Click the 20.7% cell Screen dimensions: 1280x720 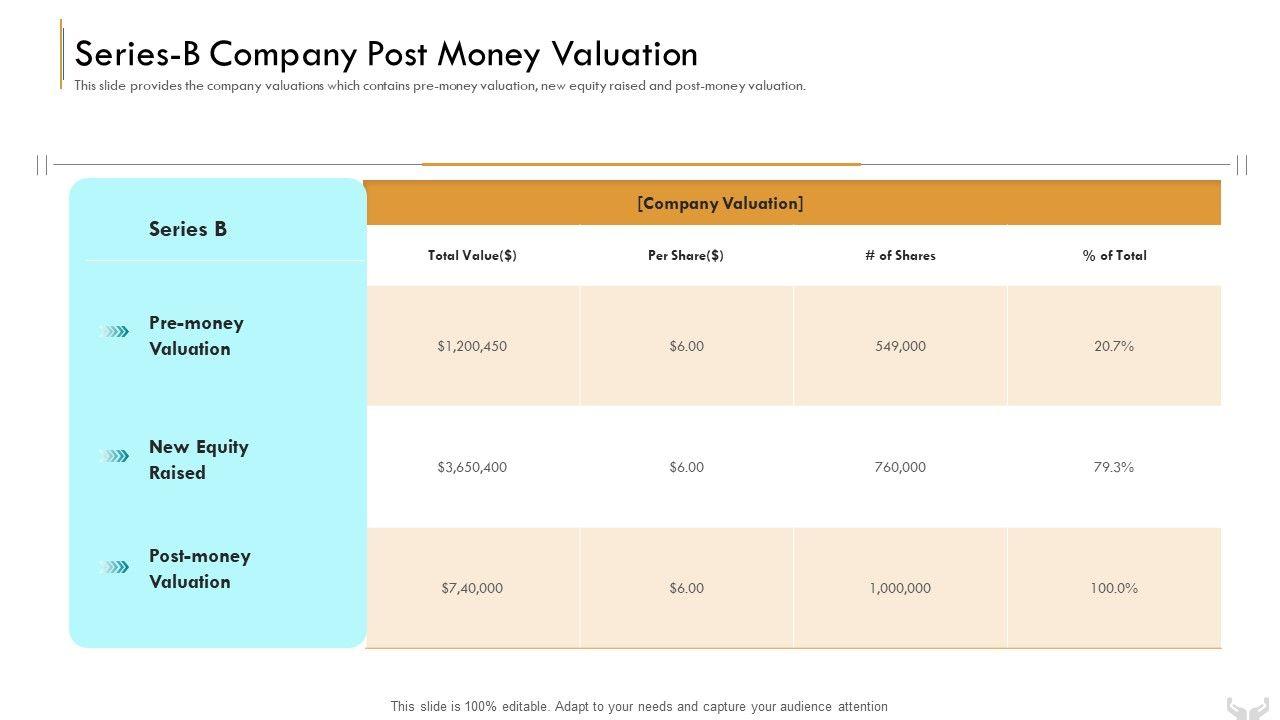pyautogui.click(x=1114, y=346)
